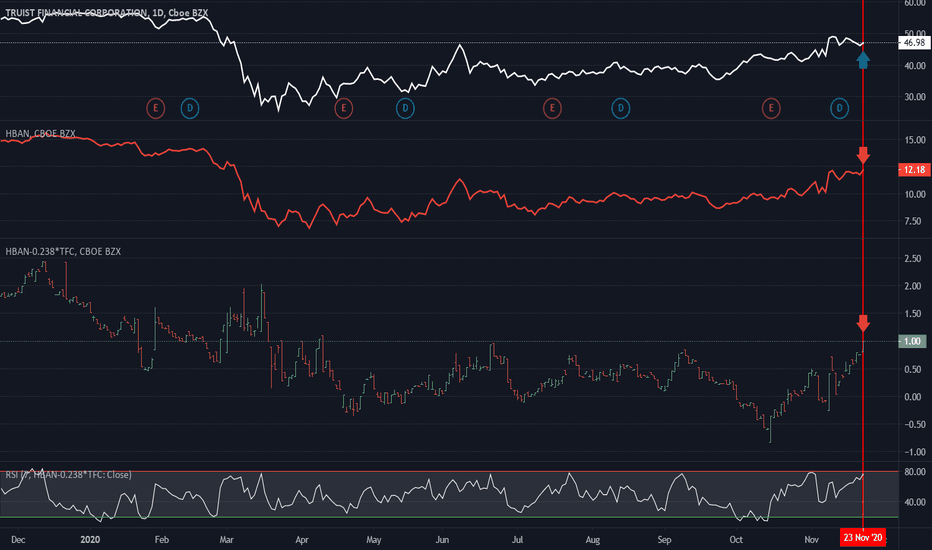The height and width of the screenshot is (550, 932).
Task: Click the 15.00 HBAN axis label
Action: coord(915,140)
